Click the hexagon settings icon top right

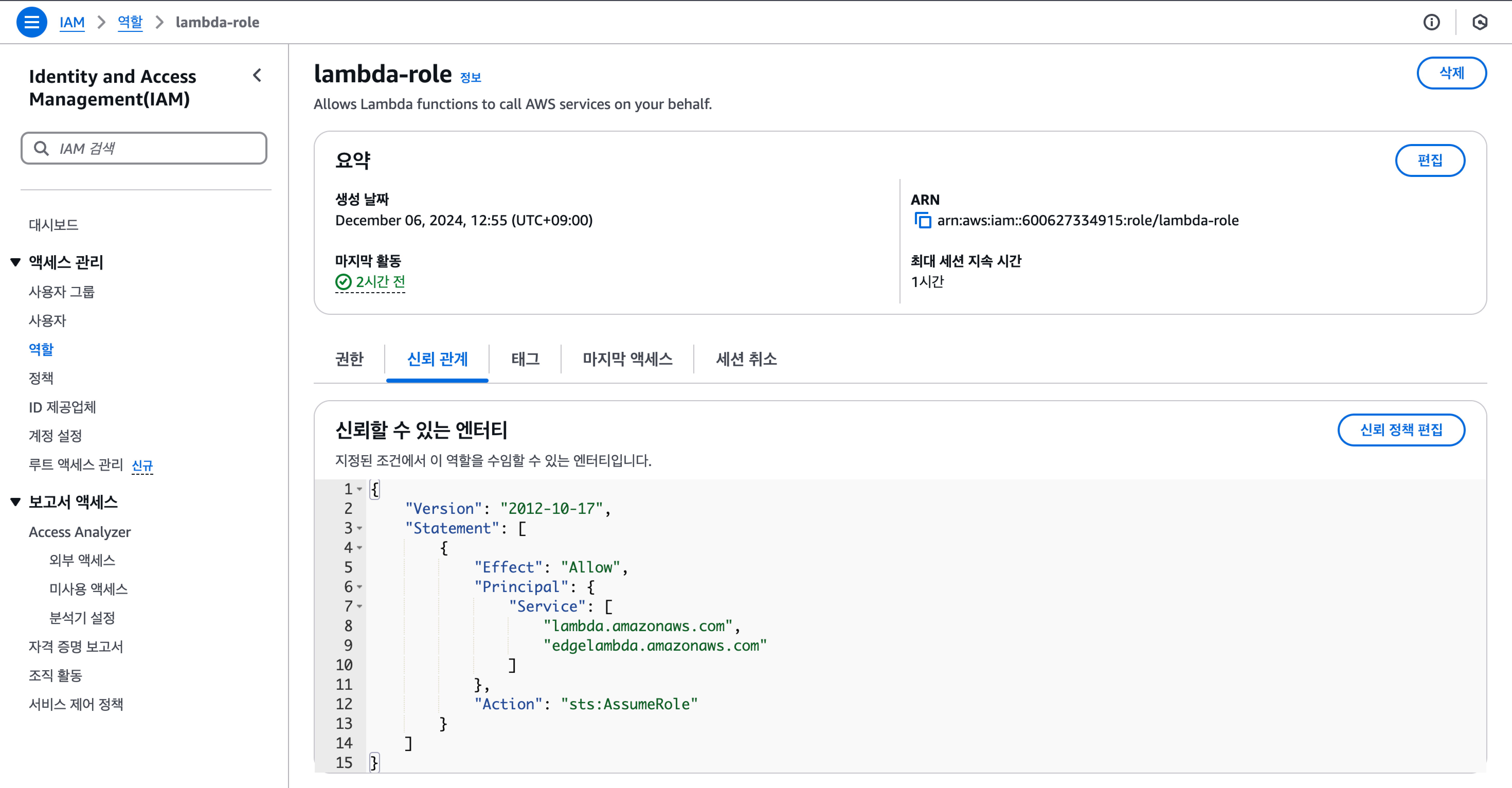[1479, 22]
